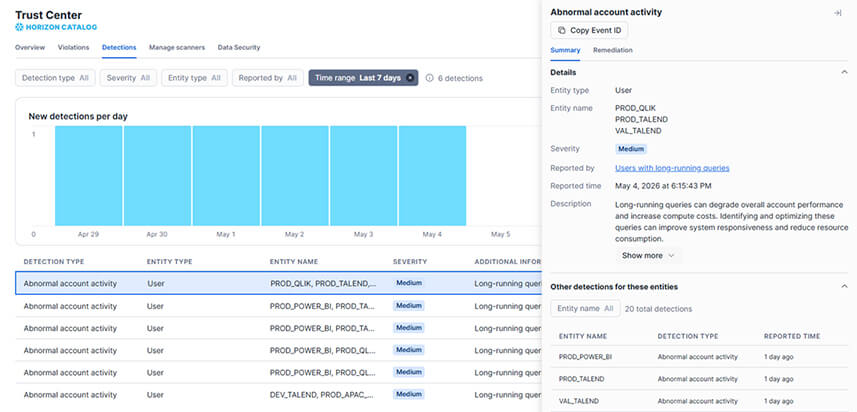Click the Apr 29 chart bar
857x412 pixels.
tap(89, 175)
